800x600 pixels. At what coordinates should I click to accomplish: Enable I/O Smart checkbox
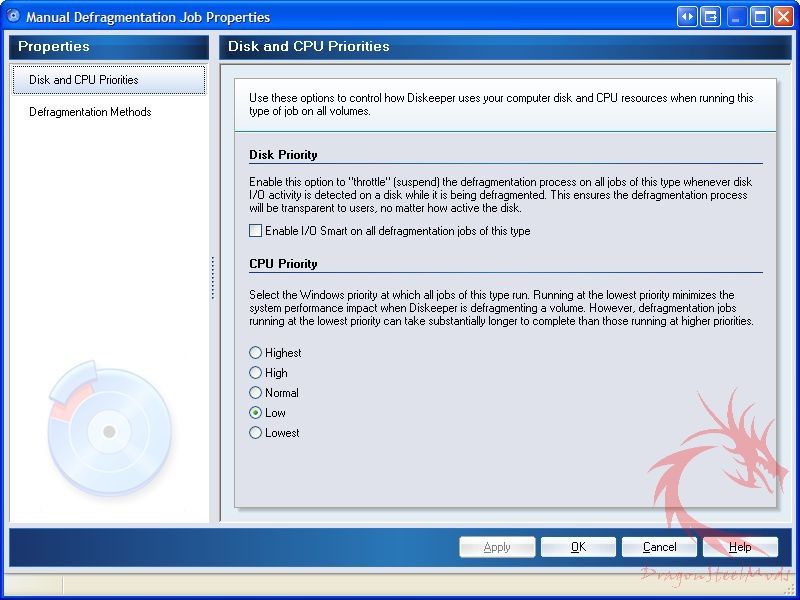pos(256,231)
